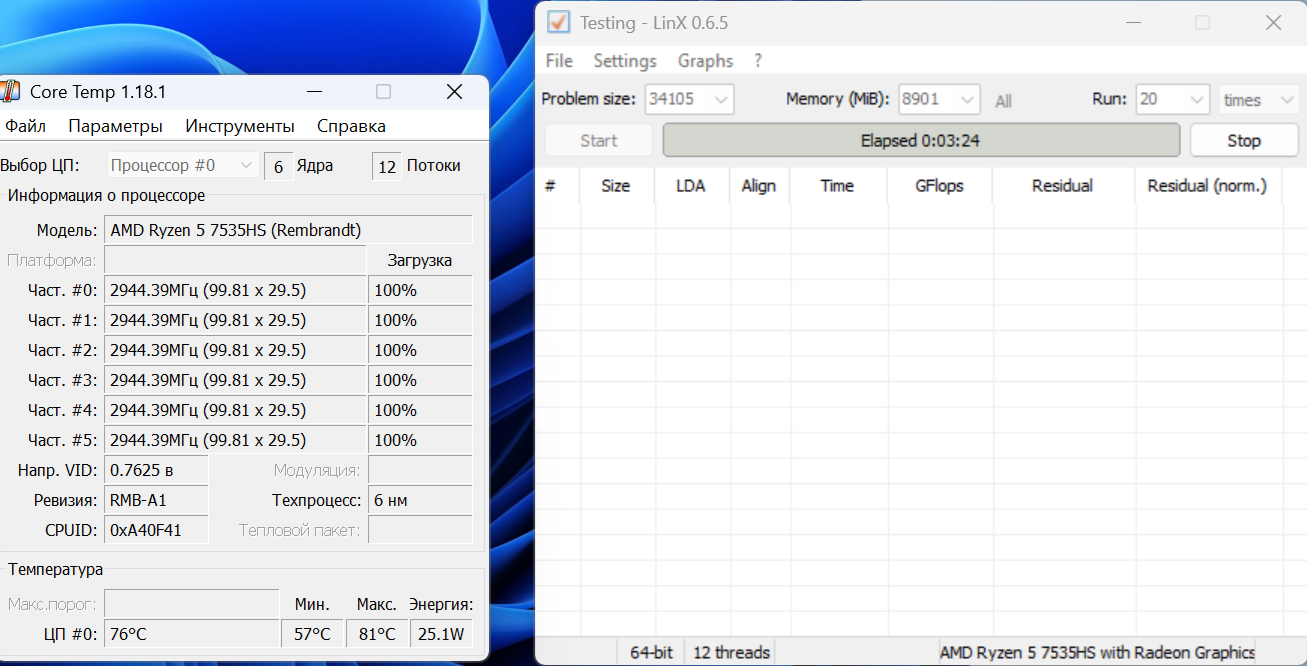Click the LDA column header
The image size is (1307, 666).
[x=691, y=186]
